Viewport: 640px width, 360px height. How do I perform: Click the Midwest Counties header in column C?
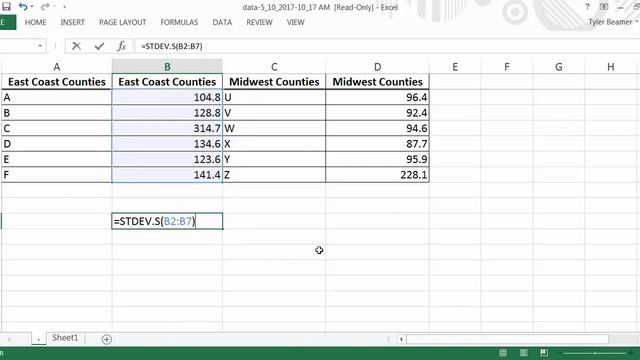coord(274,82)
